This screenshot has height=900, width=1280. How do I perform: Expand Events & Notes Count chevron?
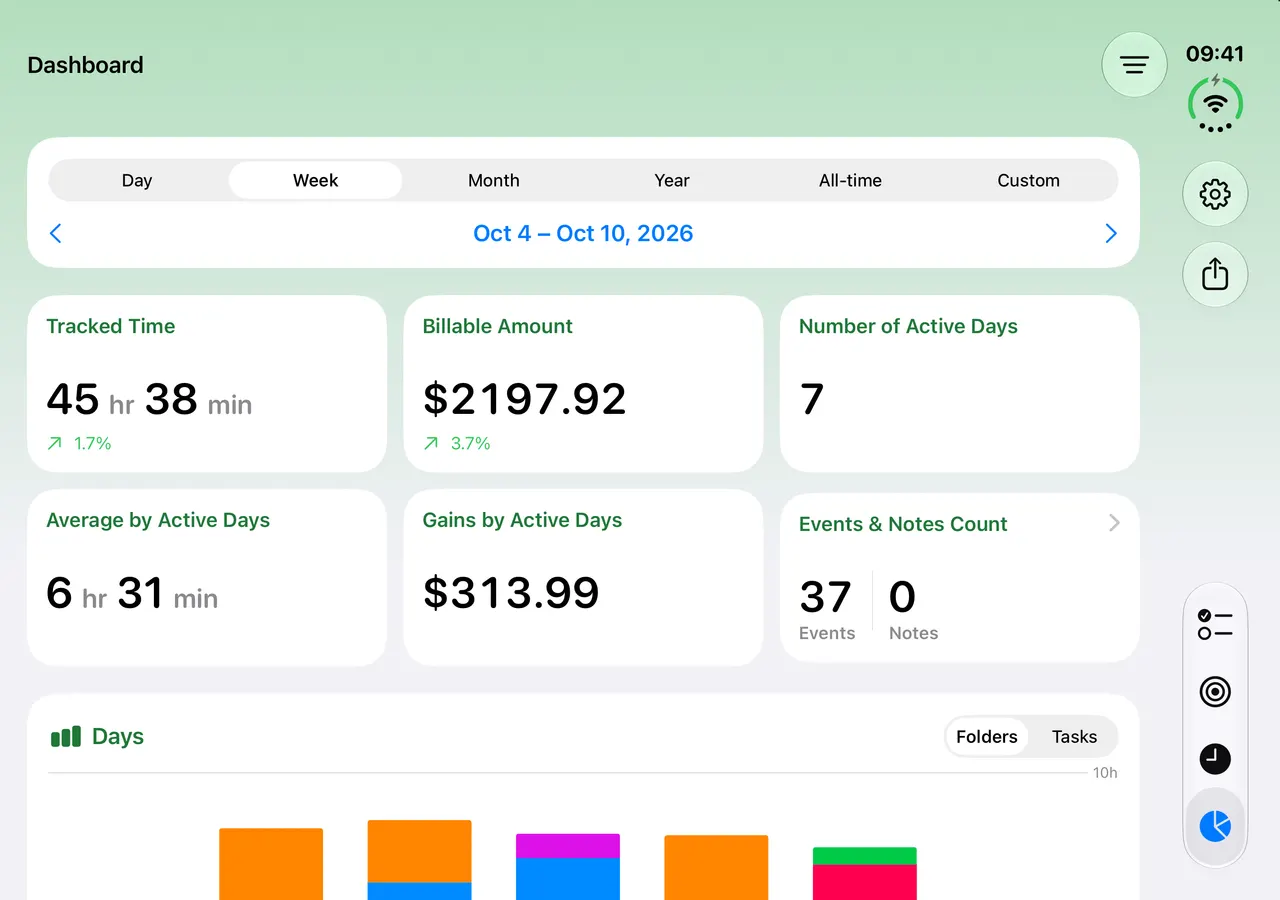click(1114, 523)
